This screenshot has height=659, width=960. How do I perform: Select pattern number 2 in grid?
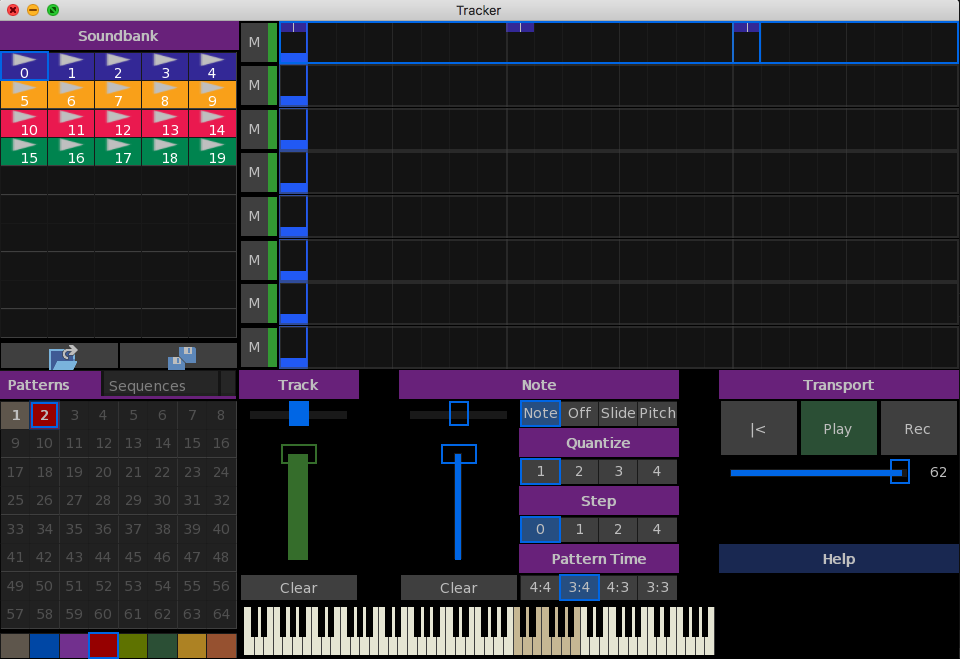click(44, 415)
